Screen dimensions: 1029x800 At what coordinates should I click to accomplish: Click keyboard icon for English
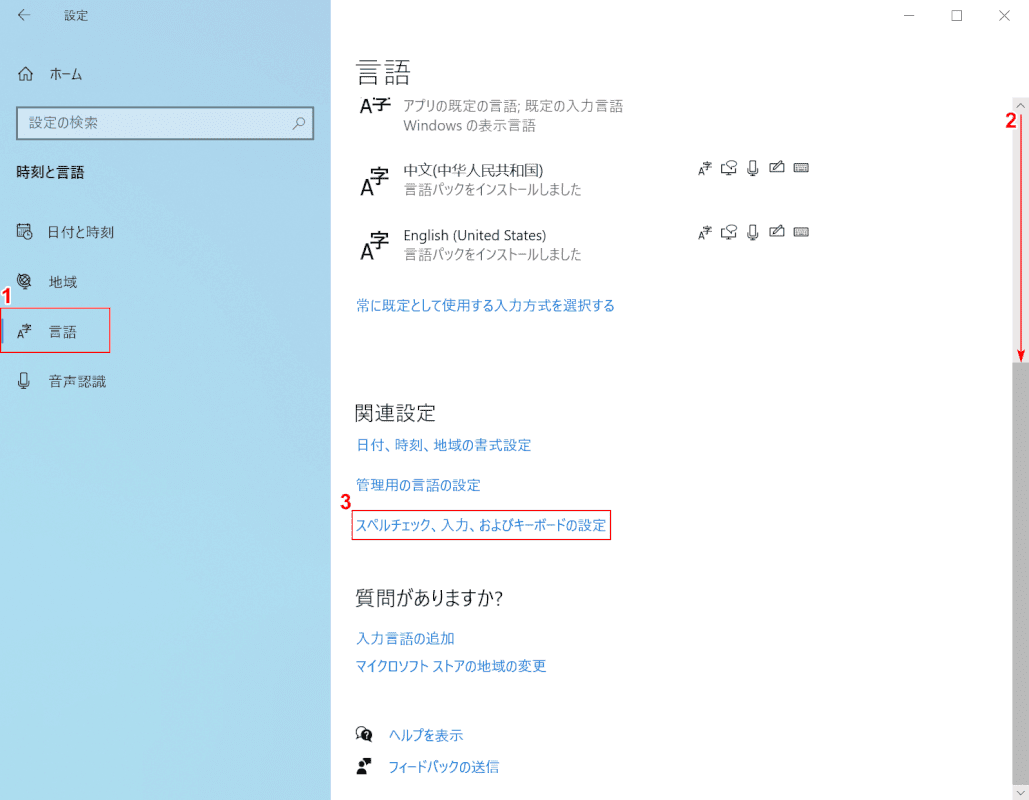[x=801, y=232]
